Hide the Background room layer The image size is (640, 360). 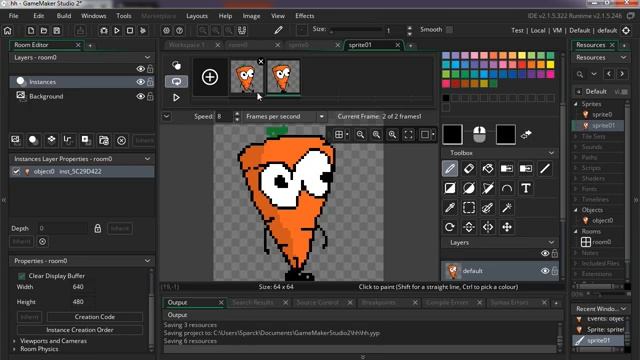(x=140, y=96)
